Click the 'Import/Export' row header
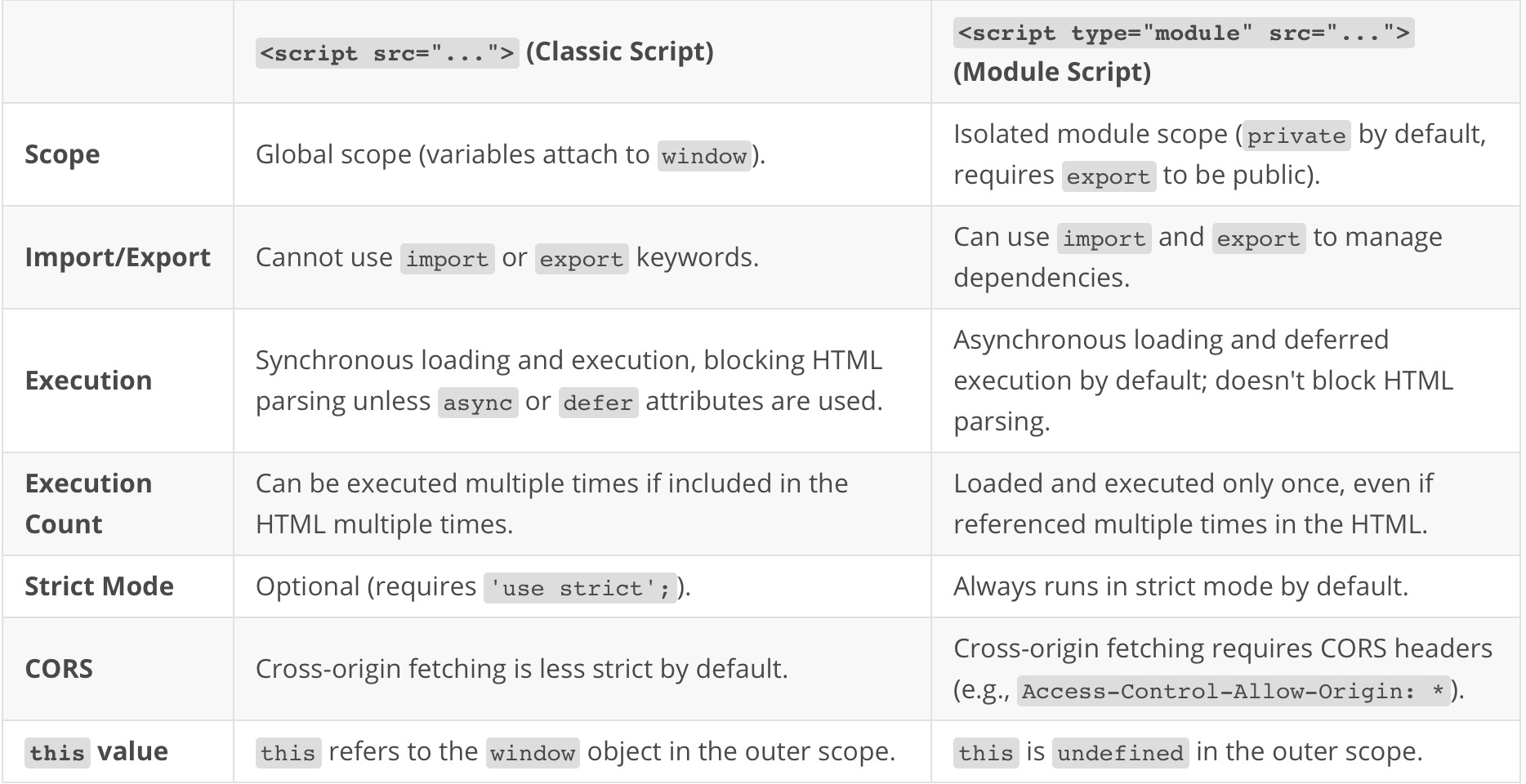 click(x=118, y=257)
